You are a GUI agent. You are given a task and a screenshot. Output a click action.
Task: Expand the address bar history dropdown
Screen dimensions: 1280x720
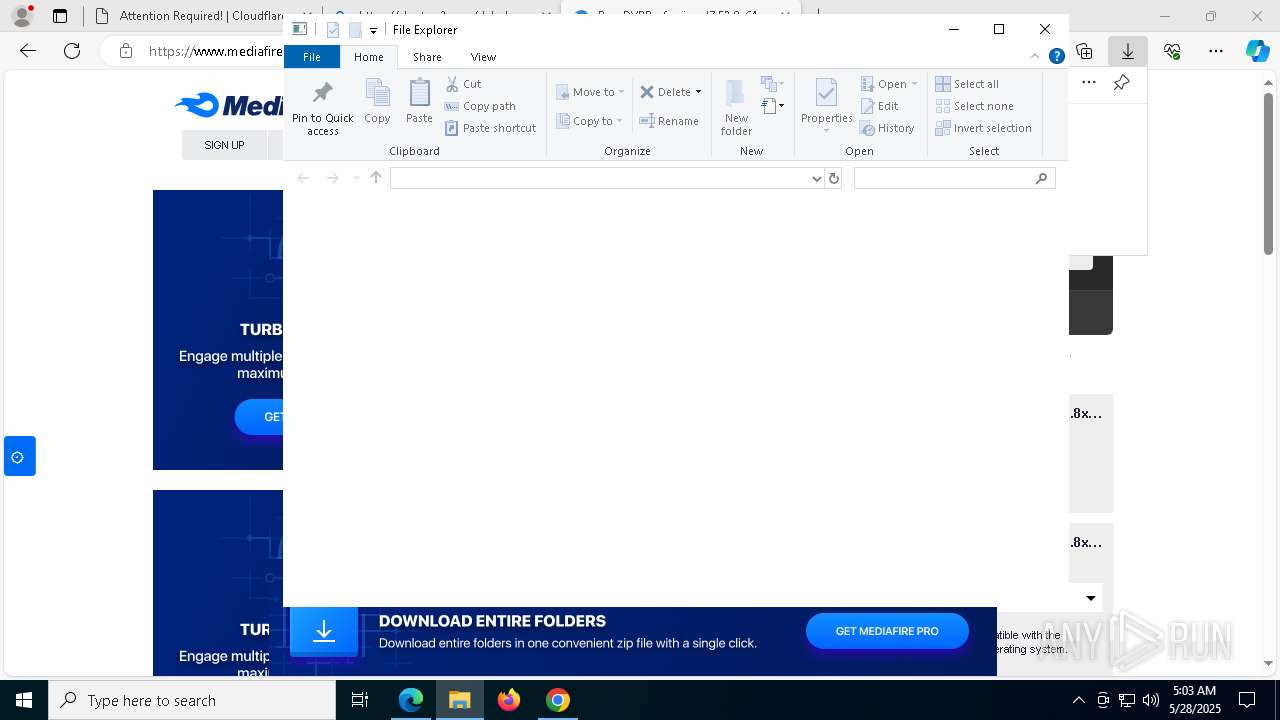click(x=816, y=178)
